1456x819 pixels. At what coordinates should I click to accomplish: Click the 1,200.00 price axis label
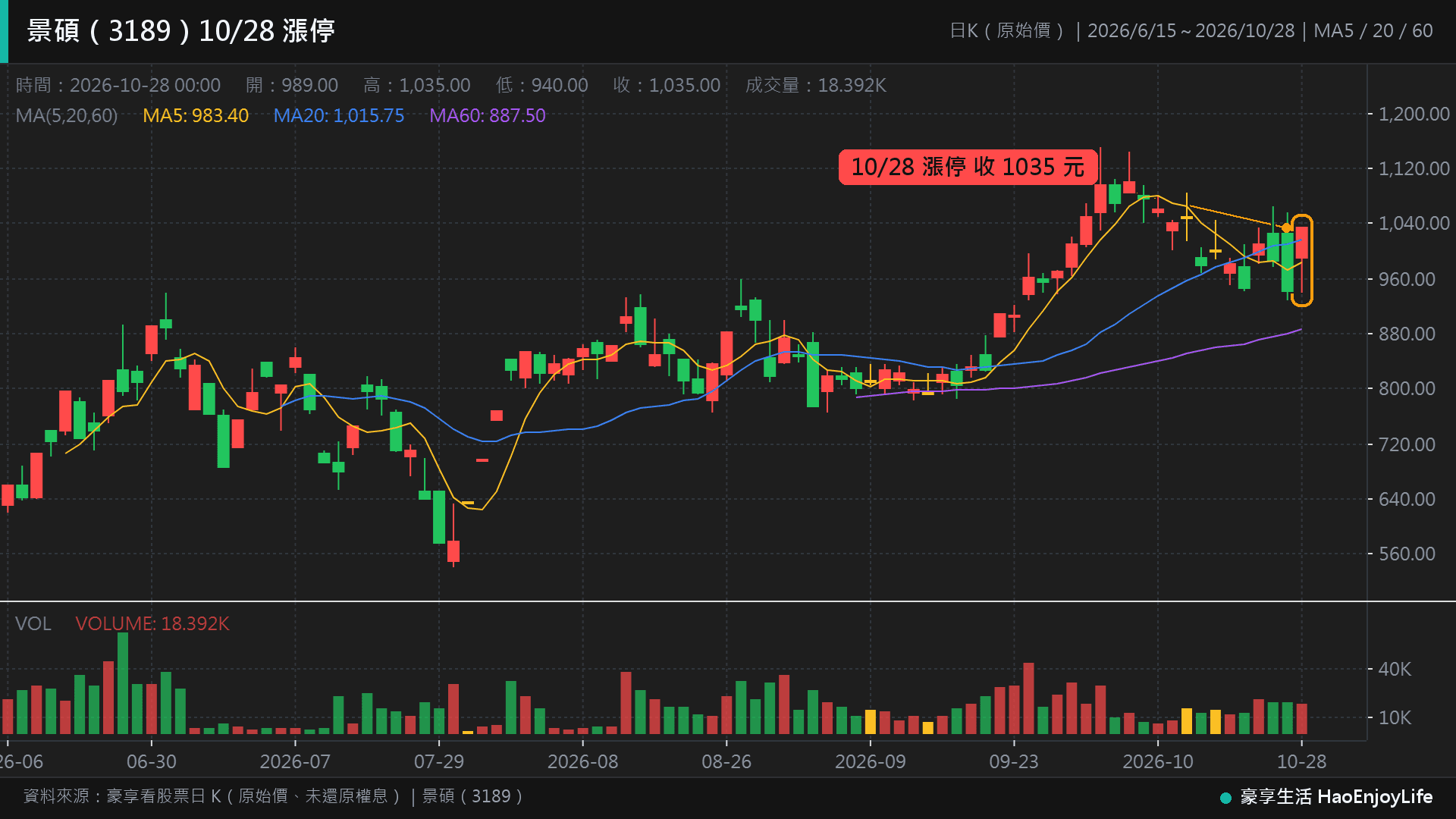click(1414, 114)
